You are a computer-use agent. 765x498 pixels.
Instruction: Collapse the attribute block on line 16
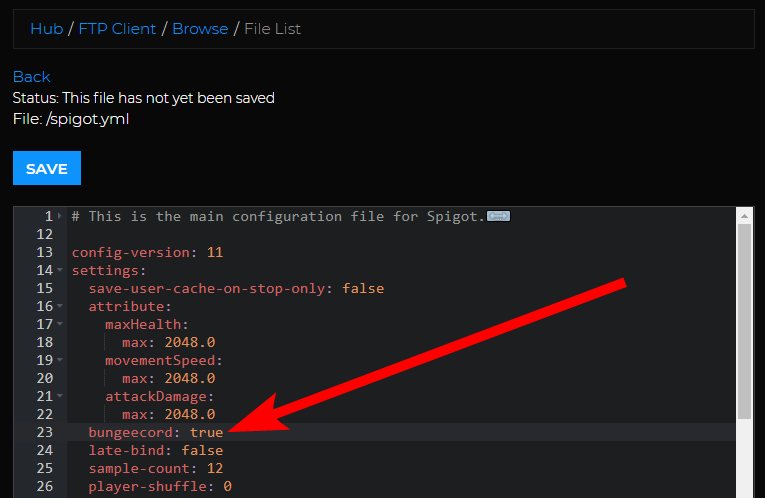tap(60, 306)
